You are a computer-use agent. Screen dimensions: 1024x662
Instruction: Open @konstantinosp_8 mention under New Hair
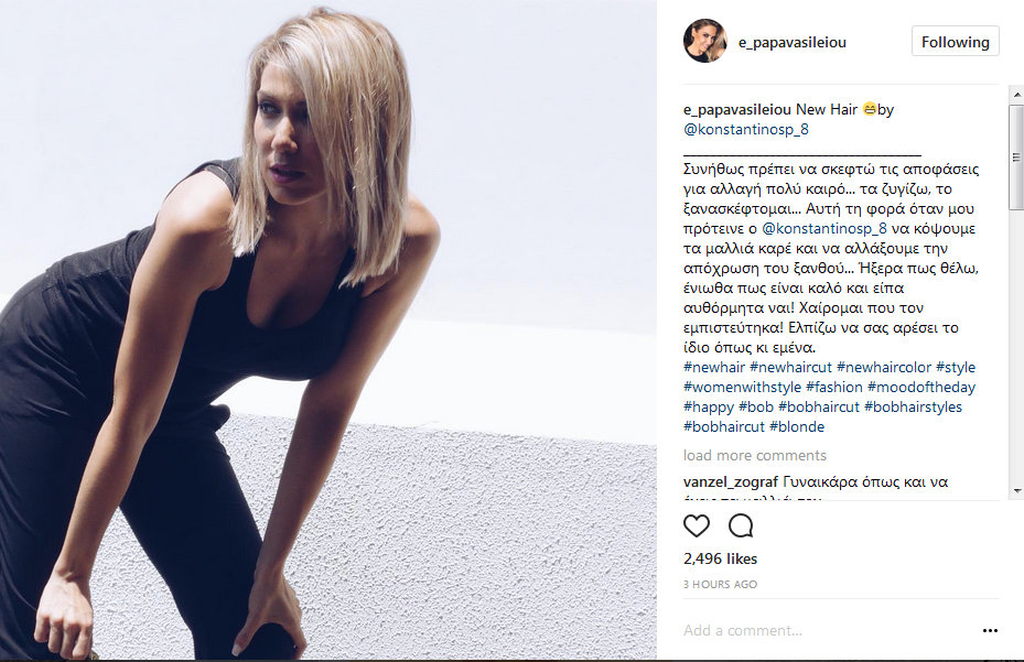[746, 129]
